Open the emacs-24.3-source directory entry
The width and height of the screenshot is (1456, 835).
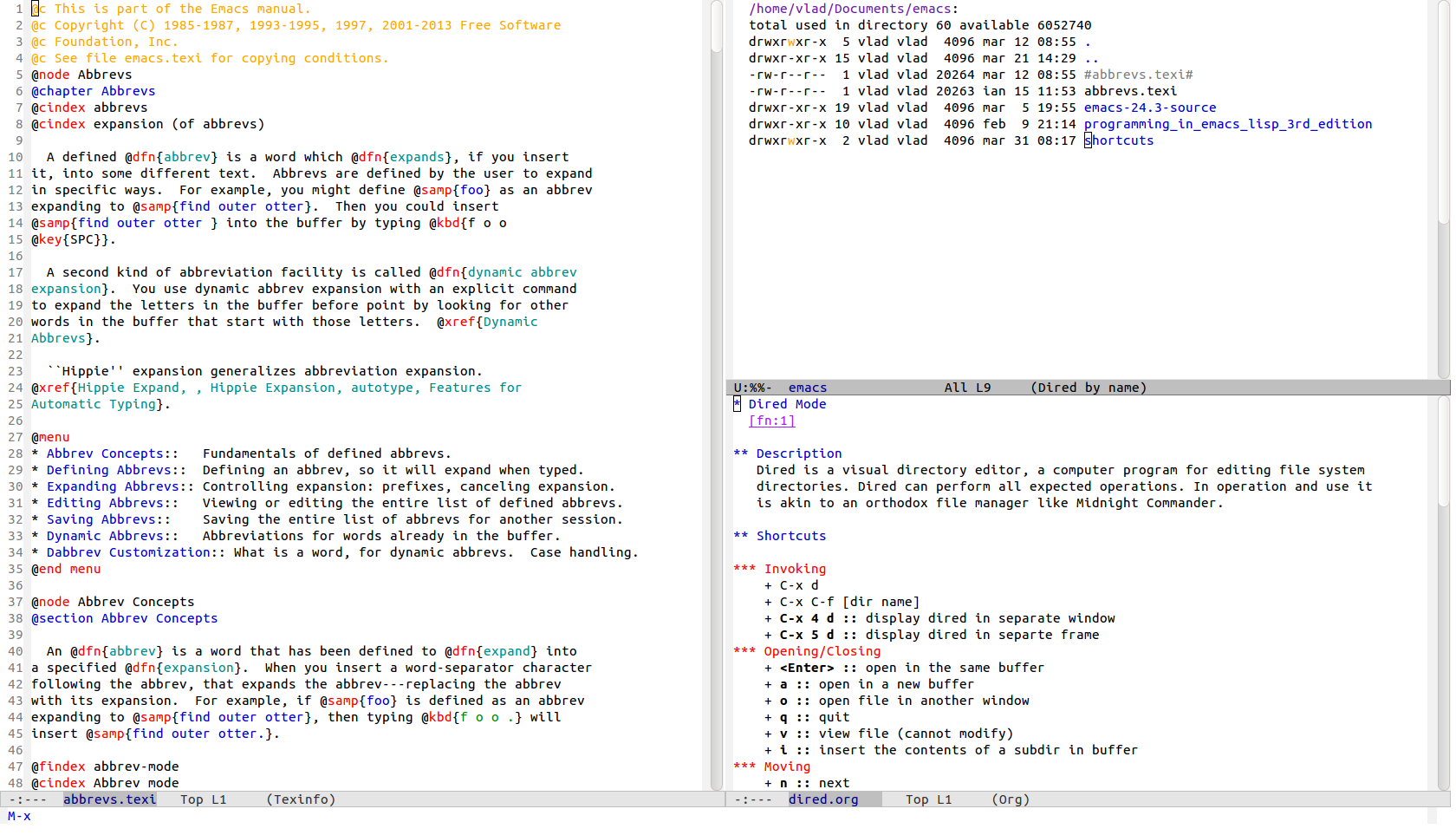(1149, 108)
